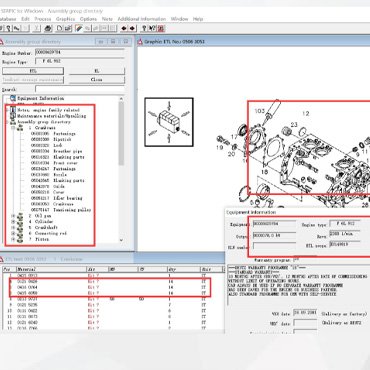370x370 pixels.
Task: Expand the 5 Crankshaft node
Action: (x=13, y=228)
